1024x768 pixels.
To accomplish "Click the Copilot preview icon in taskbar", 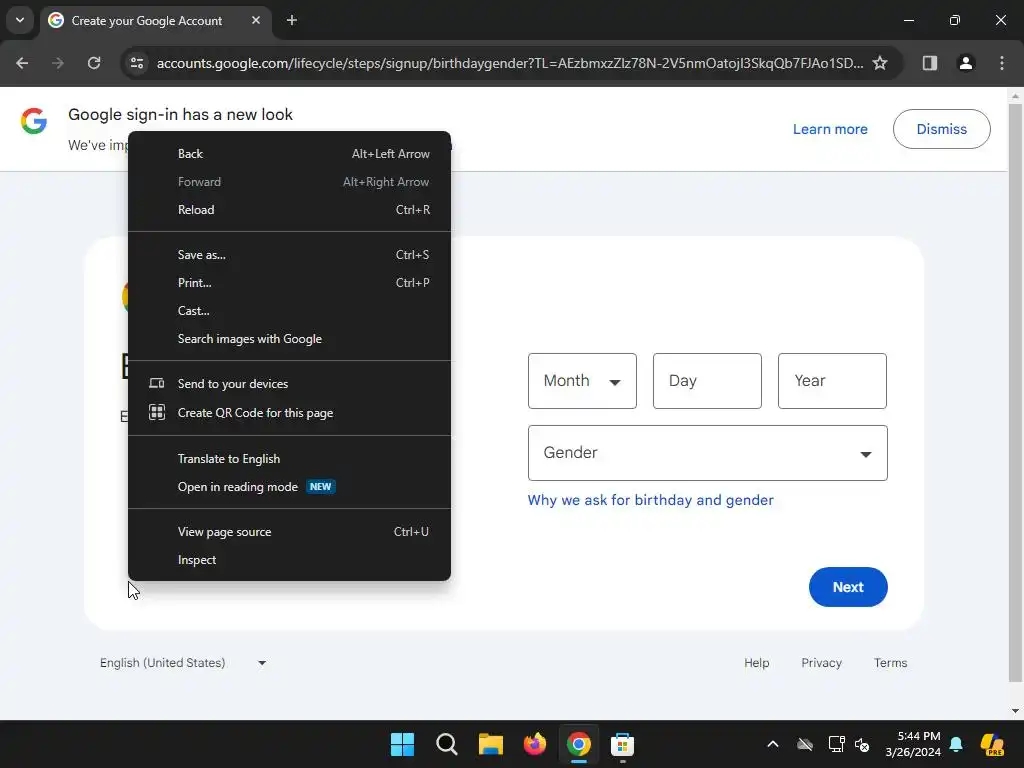I will (992, 744).
